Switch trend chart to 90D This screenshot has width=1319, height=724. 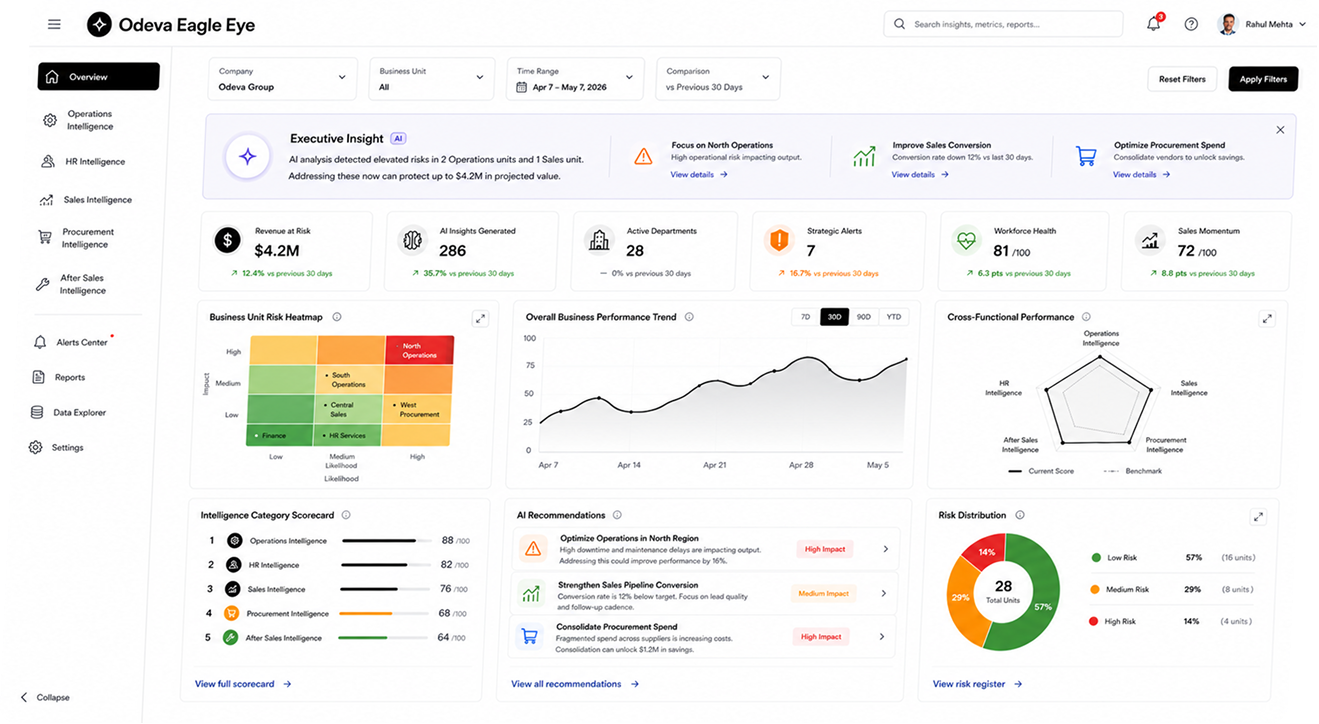click(864, 317)
